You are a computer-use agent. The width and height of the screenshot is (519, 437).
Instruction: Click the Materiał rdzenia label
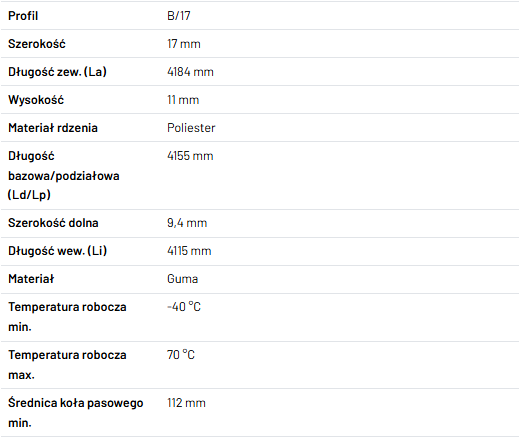[53, 128]
